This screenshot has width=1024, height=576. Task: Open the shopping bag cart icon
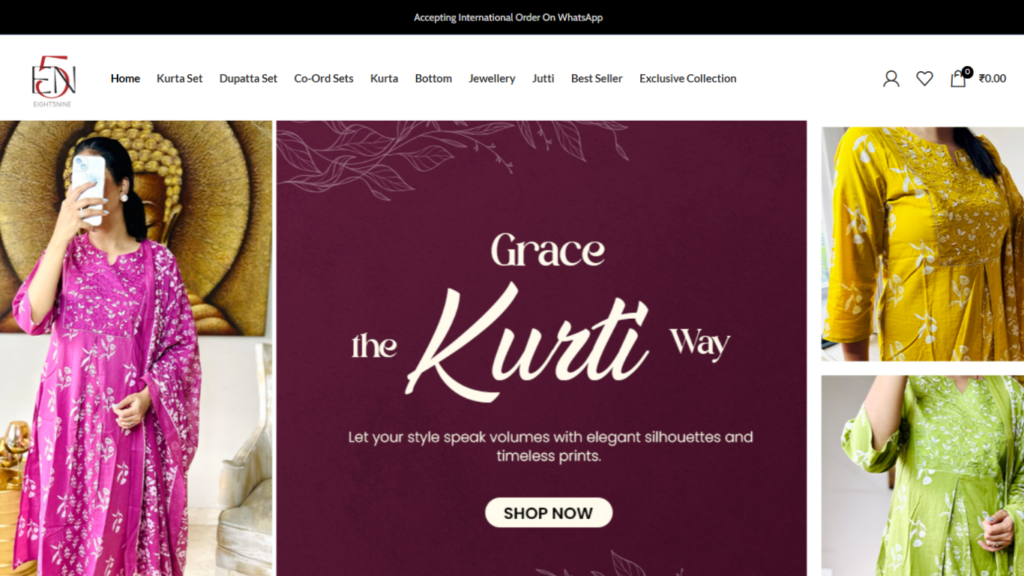[958, 78]
